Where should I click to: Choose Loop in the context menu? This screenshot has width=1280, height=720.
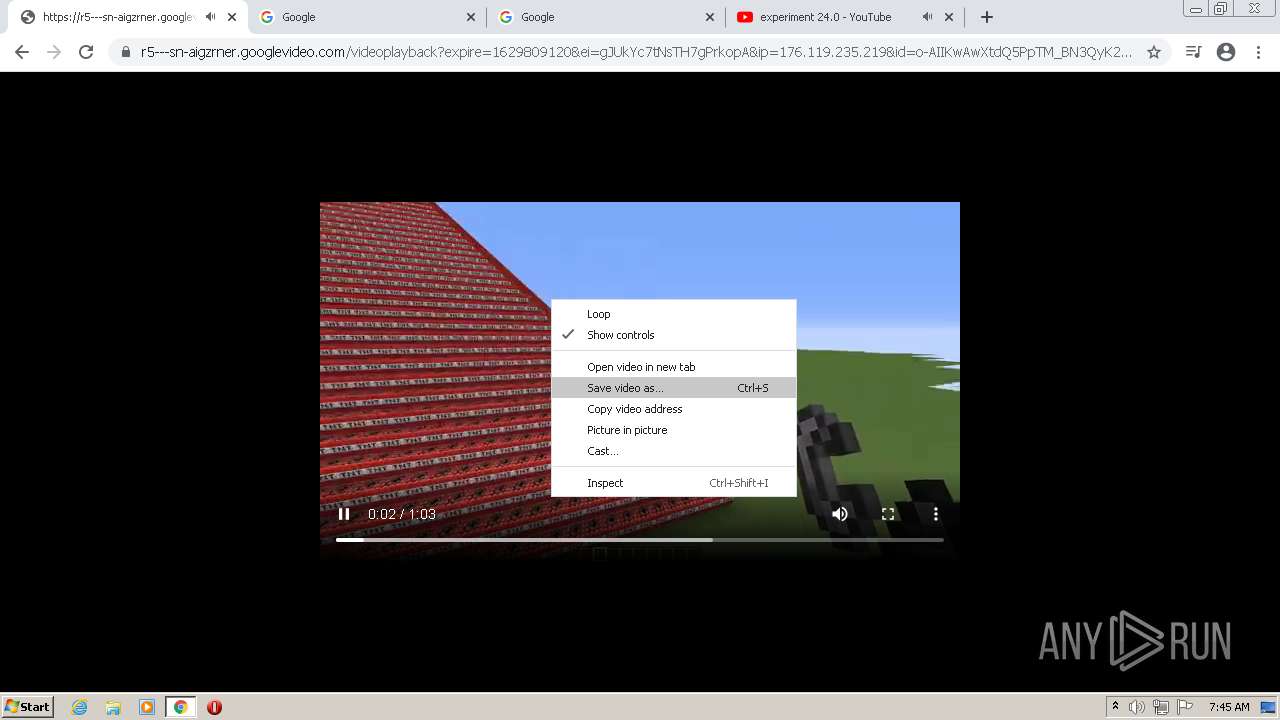(674, 314)
